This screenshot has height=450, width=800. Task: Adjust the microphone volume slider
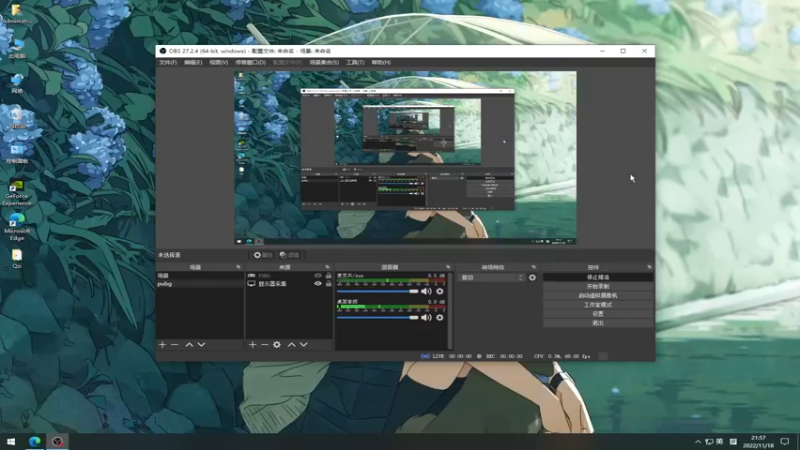click(x=378, y=291)
